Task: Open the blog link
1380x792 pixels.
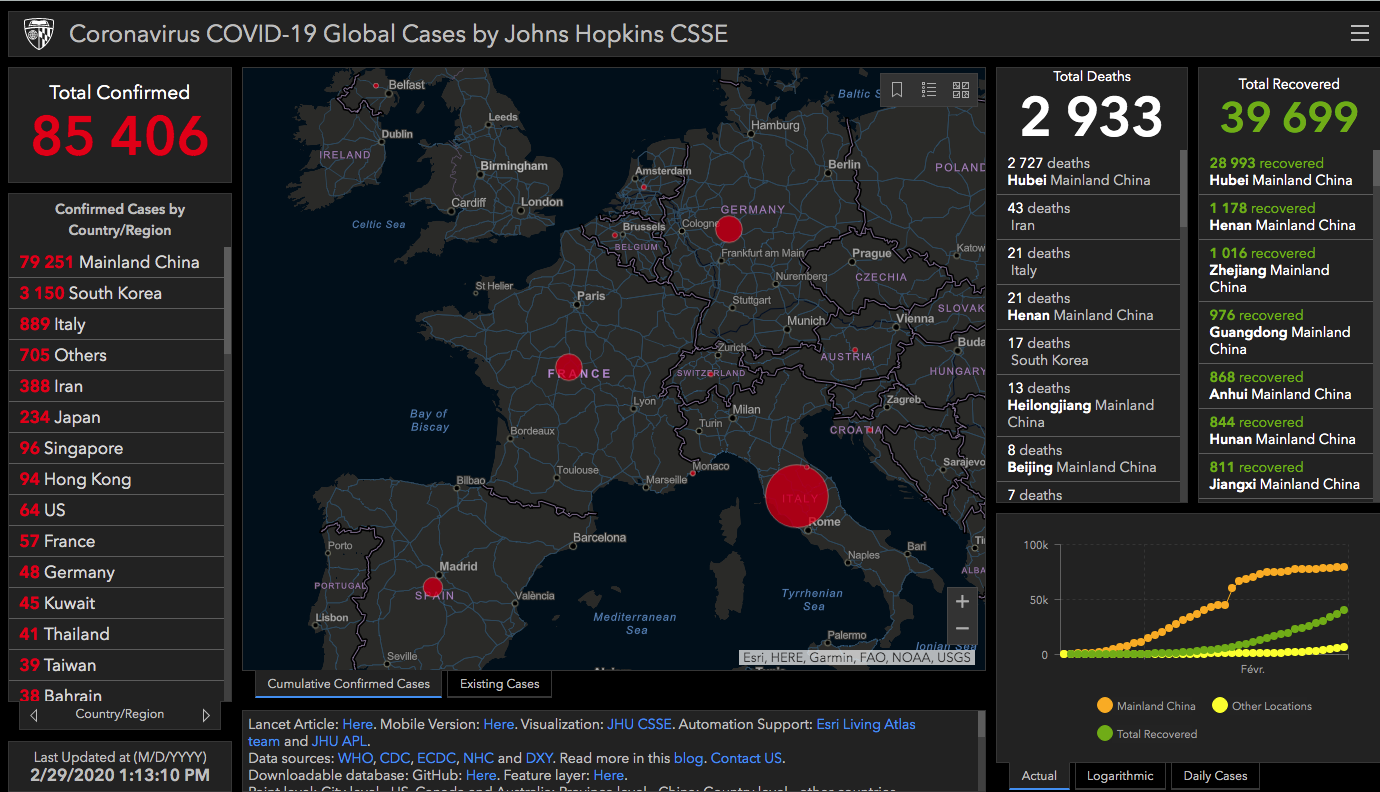Action: [688, 758]
